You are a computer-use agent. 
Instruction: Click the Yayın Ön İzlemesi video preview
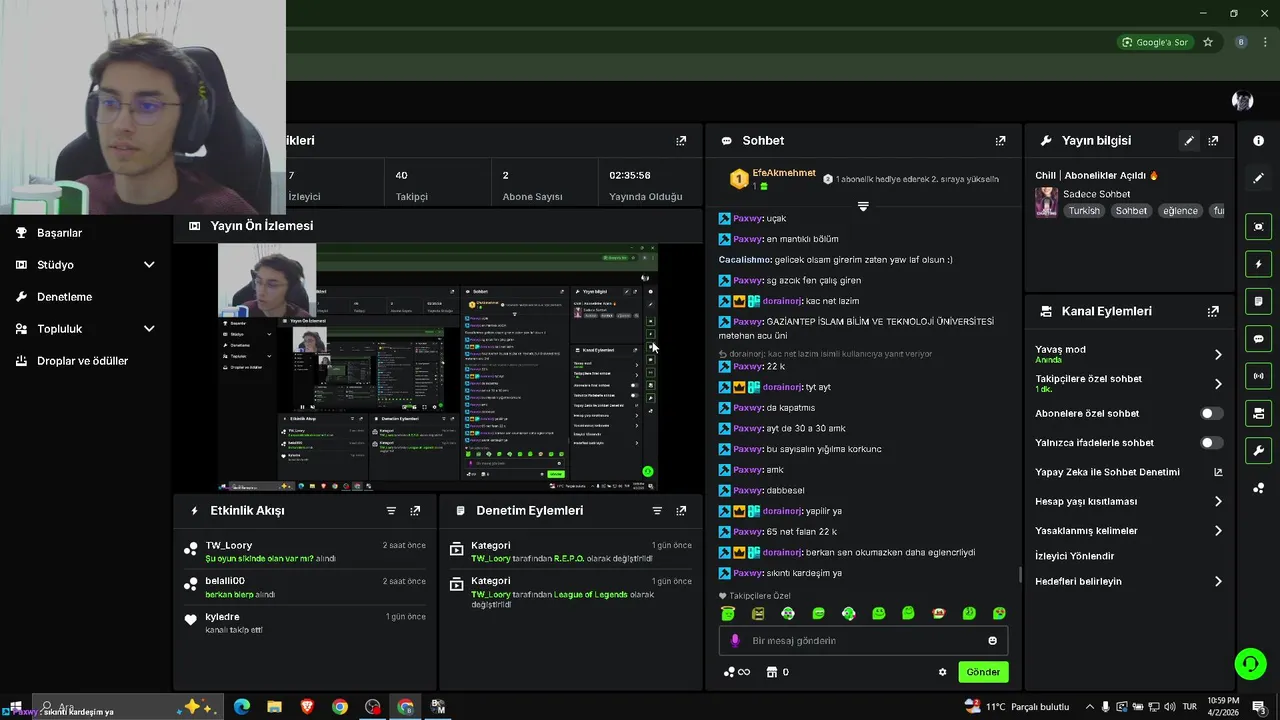point(438,367)
